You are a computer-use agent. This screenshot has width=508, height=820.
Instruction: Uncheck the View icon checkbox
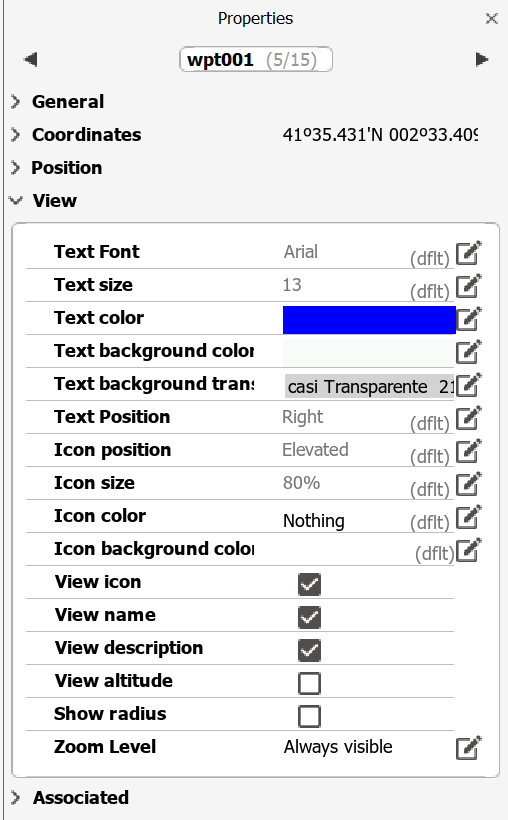pyautogui.click(x=309, y=584)
